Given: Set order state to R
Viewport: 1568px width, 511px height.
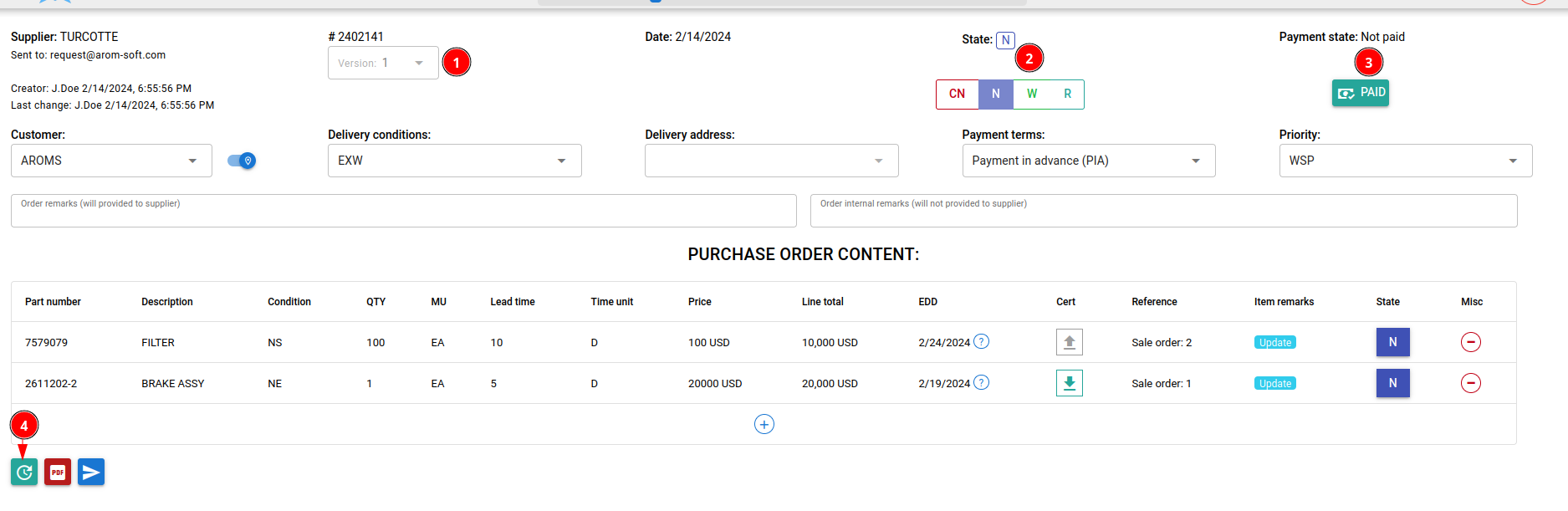Looking at the screenshot, I should point(1067,94).
